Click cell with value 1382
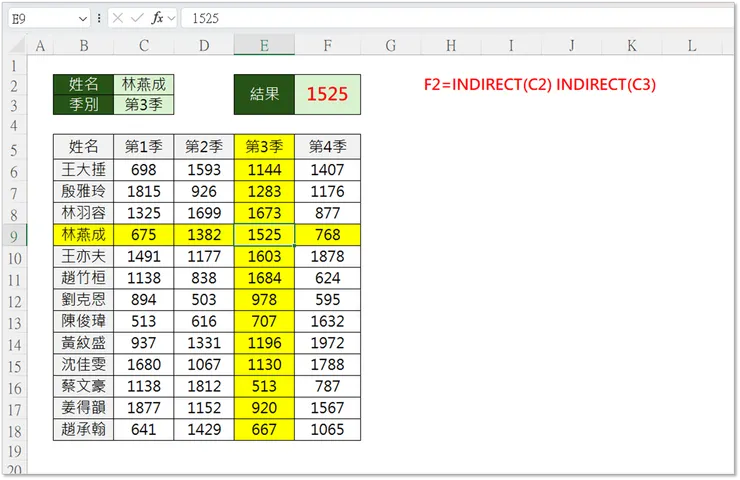 coord(204,235)
